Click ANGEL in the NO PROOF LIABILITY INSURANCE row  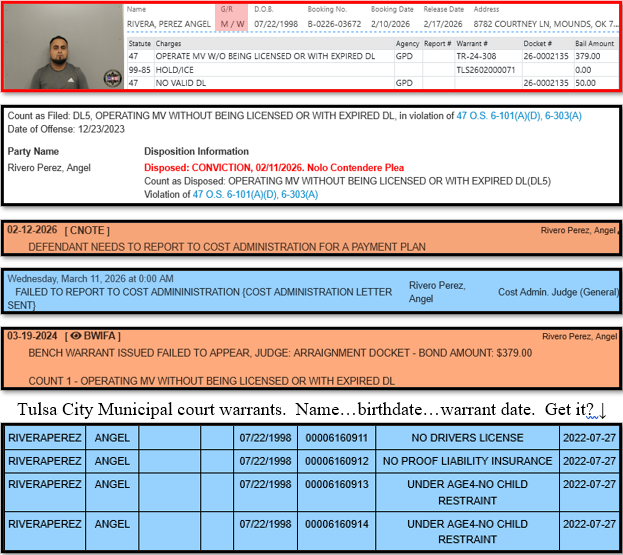pos(112,461)
